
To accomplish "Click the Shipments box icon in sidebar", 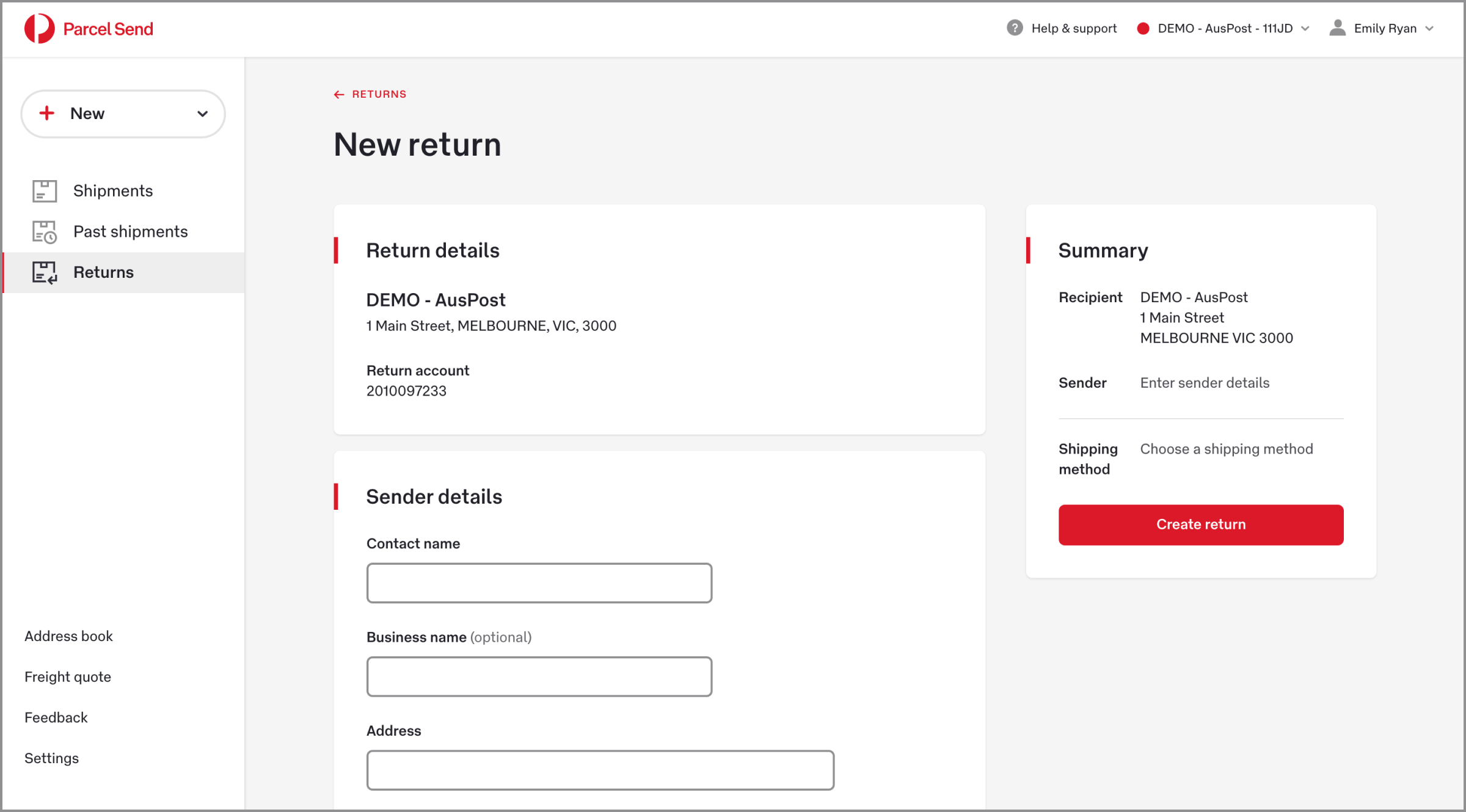I will [x=45, y=191].
